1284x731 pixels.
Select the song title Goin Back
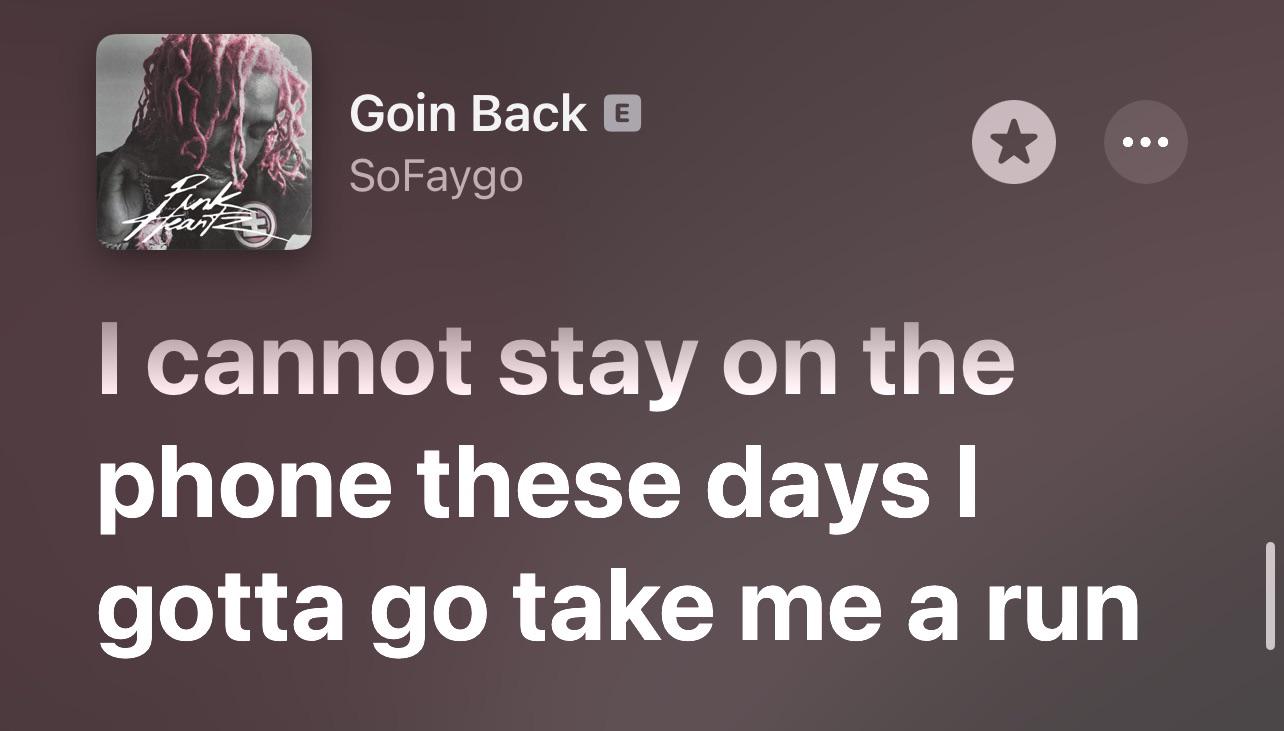coord(467,112)
